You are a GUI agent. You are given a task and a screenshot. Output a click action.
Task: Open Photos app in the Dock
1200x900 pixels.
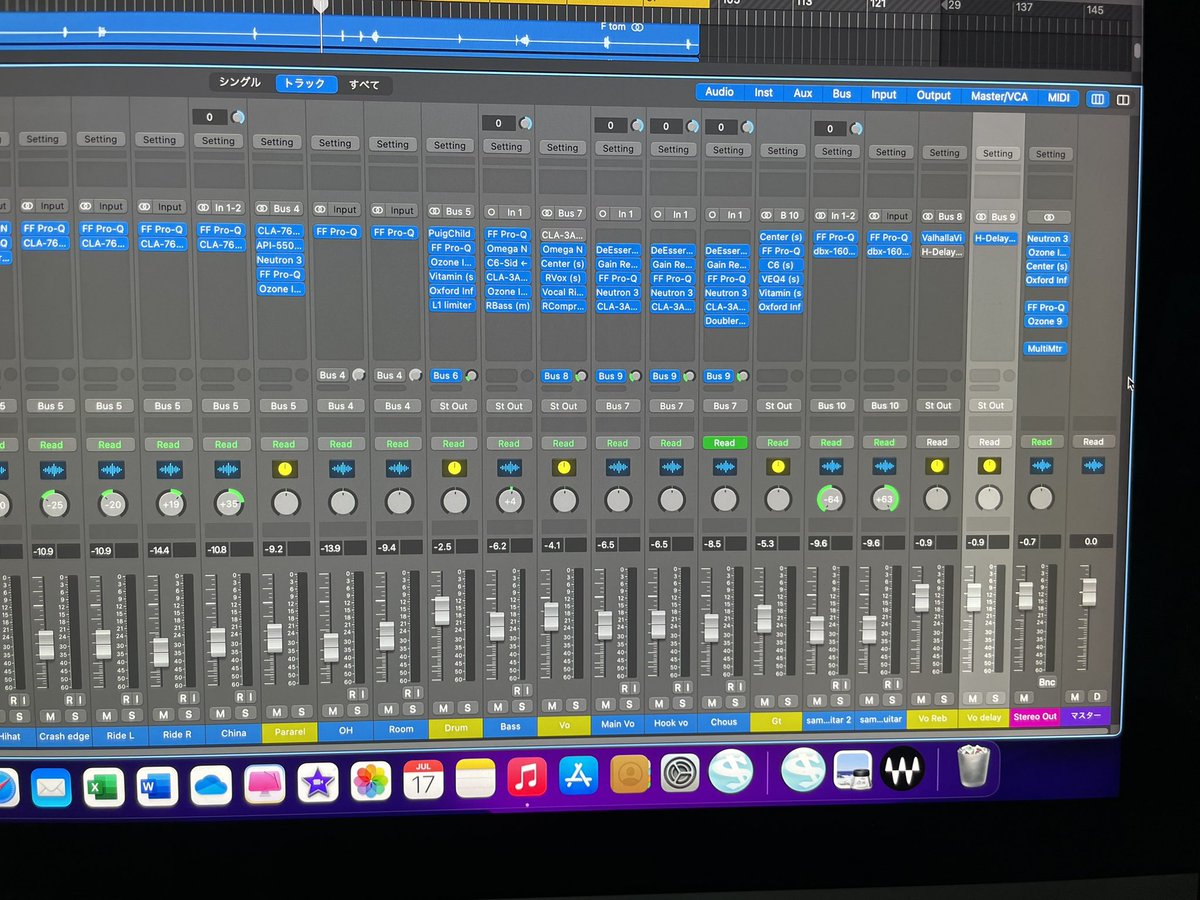click(371, 780)
